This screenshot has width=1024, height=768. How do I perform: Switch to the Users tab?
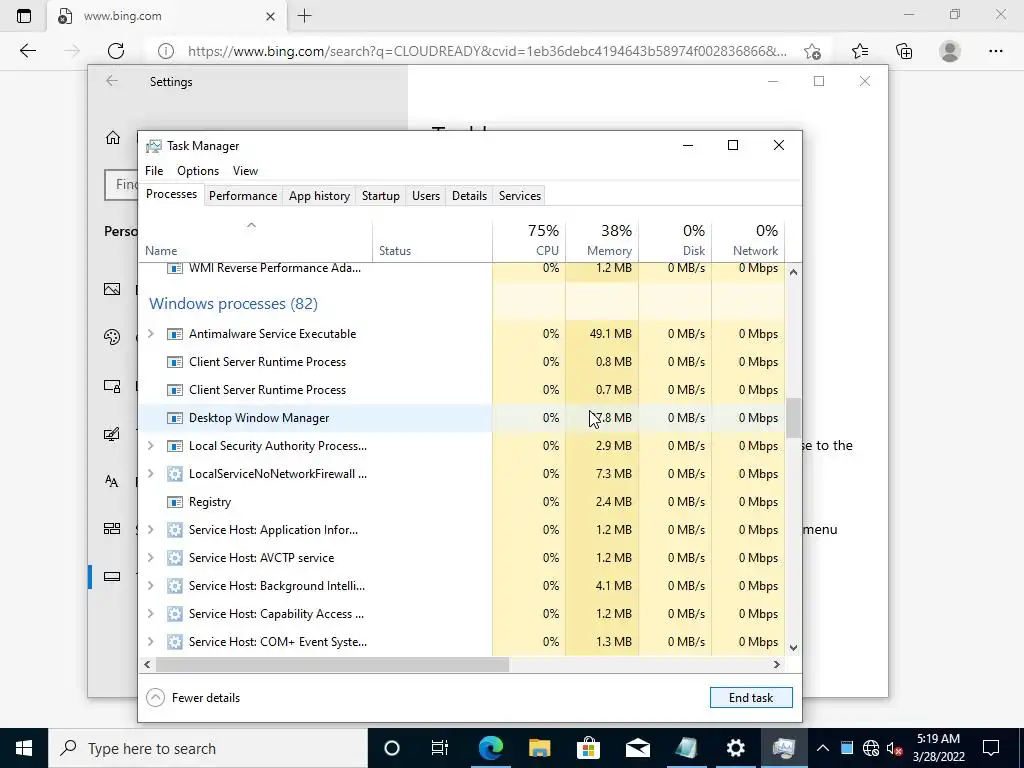426,196
